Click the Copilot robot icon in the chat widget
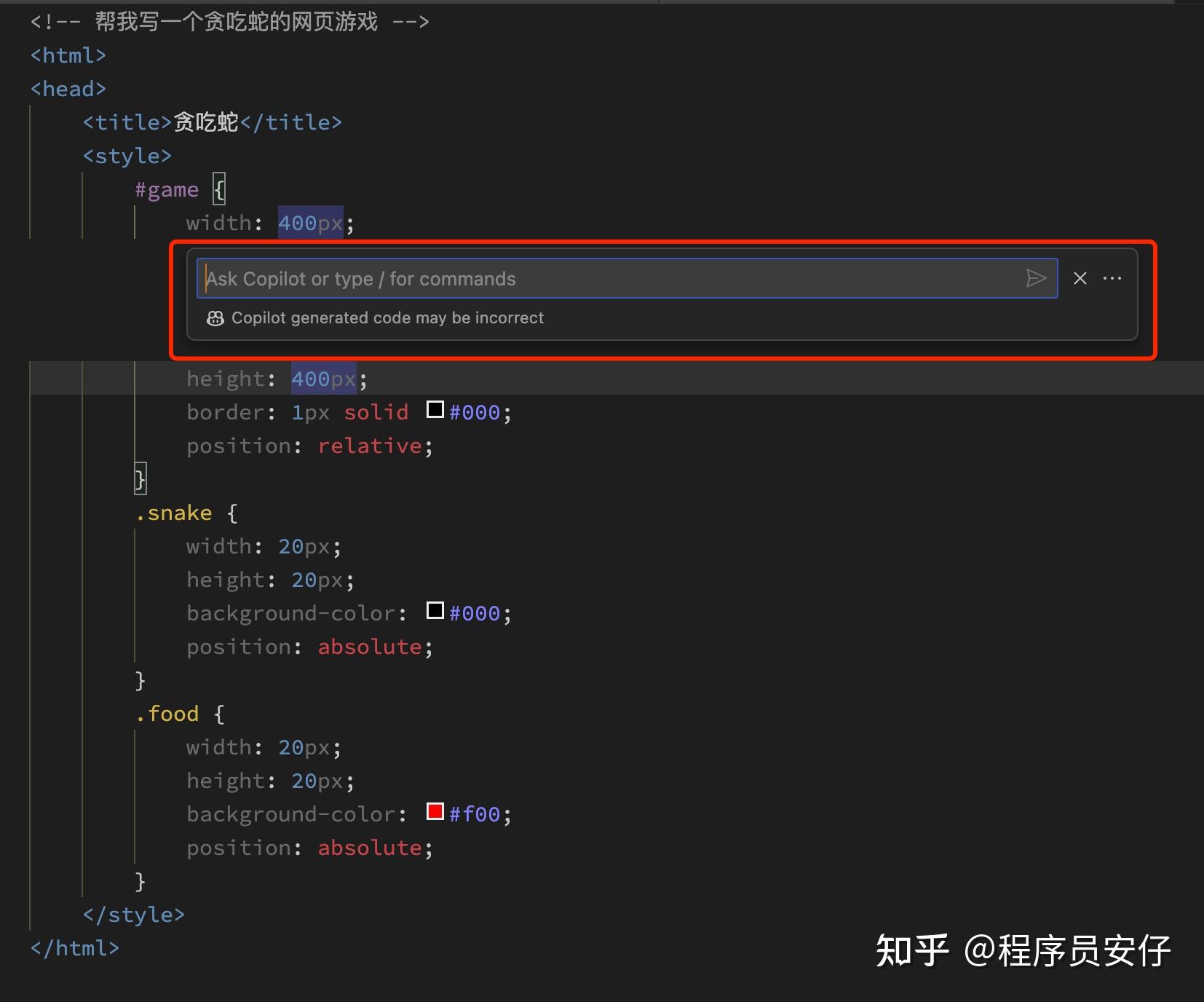The width and height of the screenshot is (1204, 1002). 215,318
